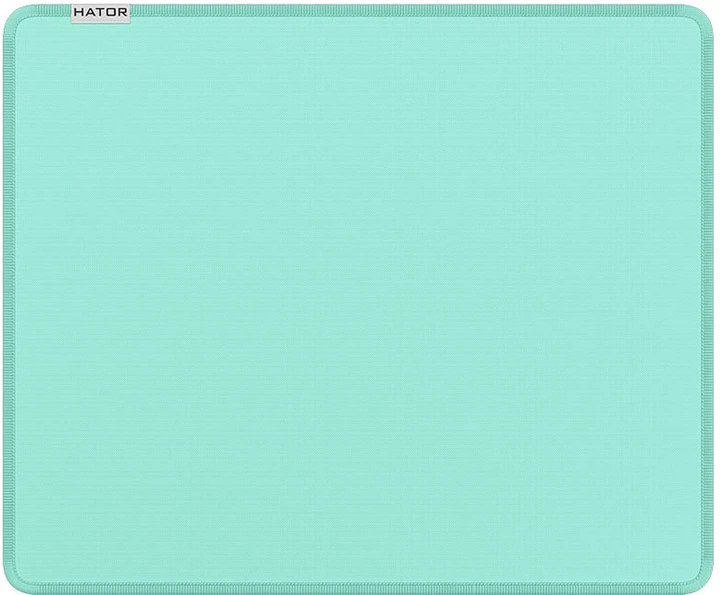Click the HATOR logo tag
720x595 pixels.
101,13
